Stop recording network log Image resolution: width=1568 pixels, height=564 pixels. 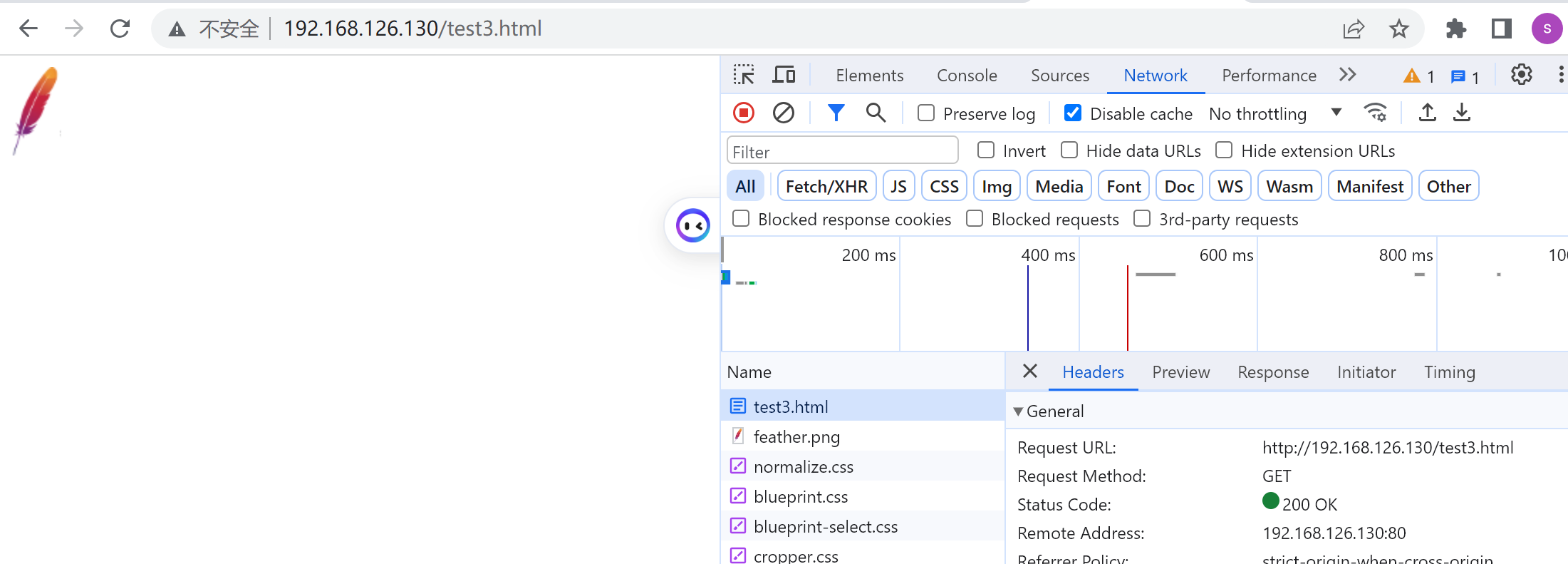[744, 113]
